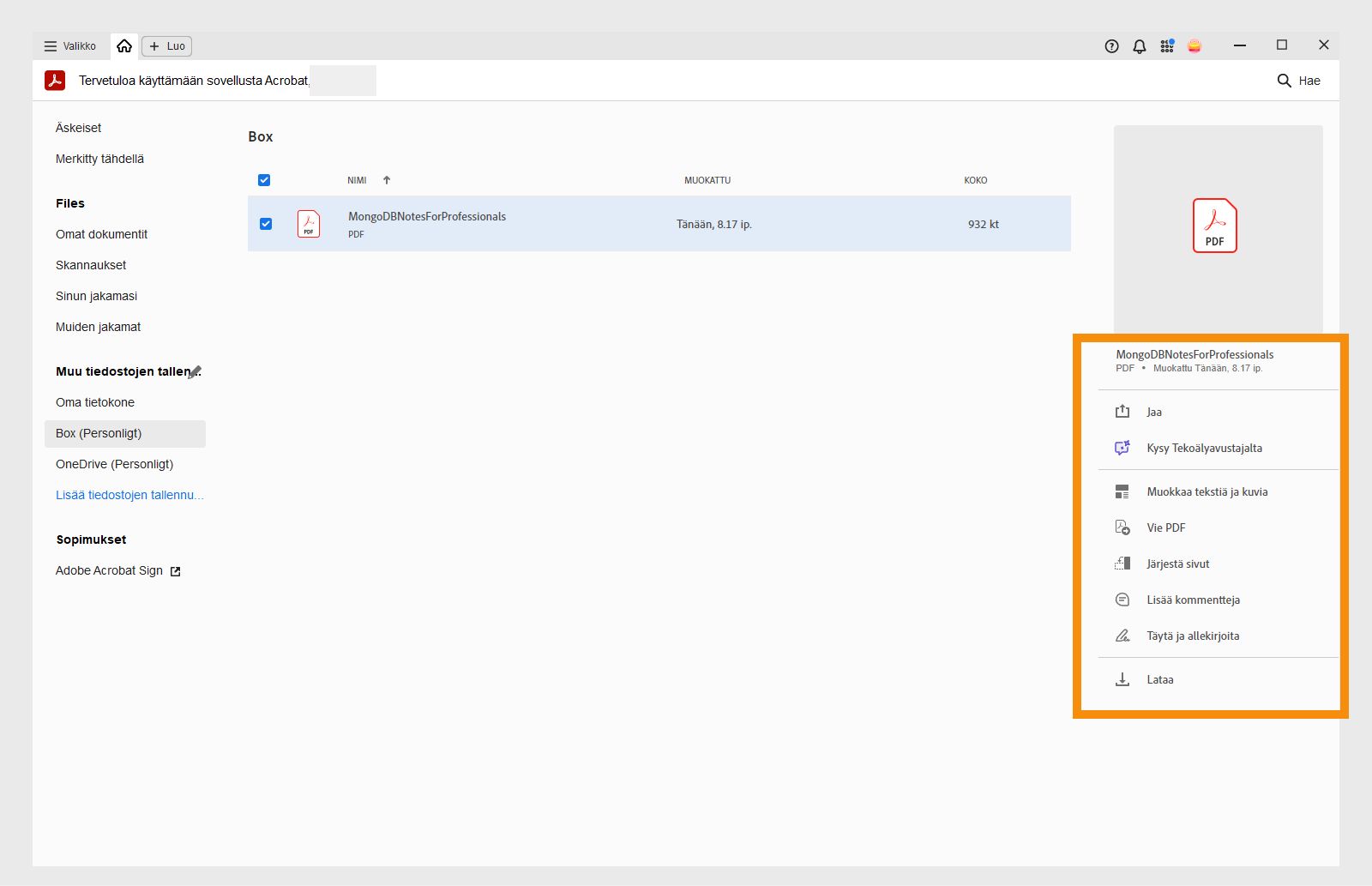Click the Vie PDF export icon
Screen dimensions: 1372x886
pos(1122,527)
